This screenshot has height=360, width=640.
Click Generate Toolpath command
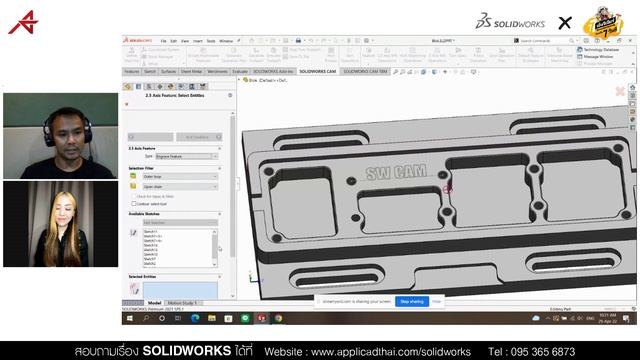click(256, 55)
